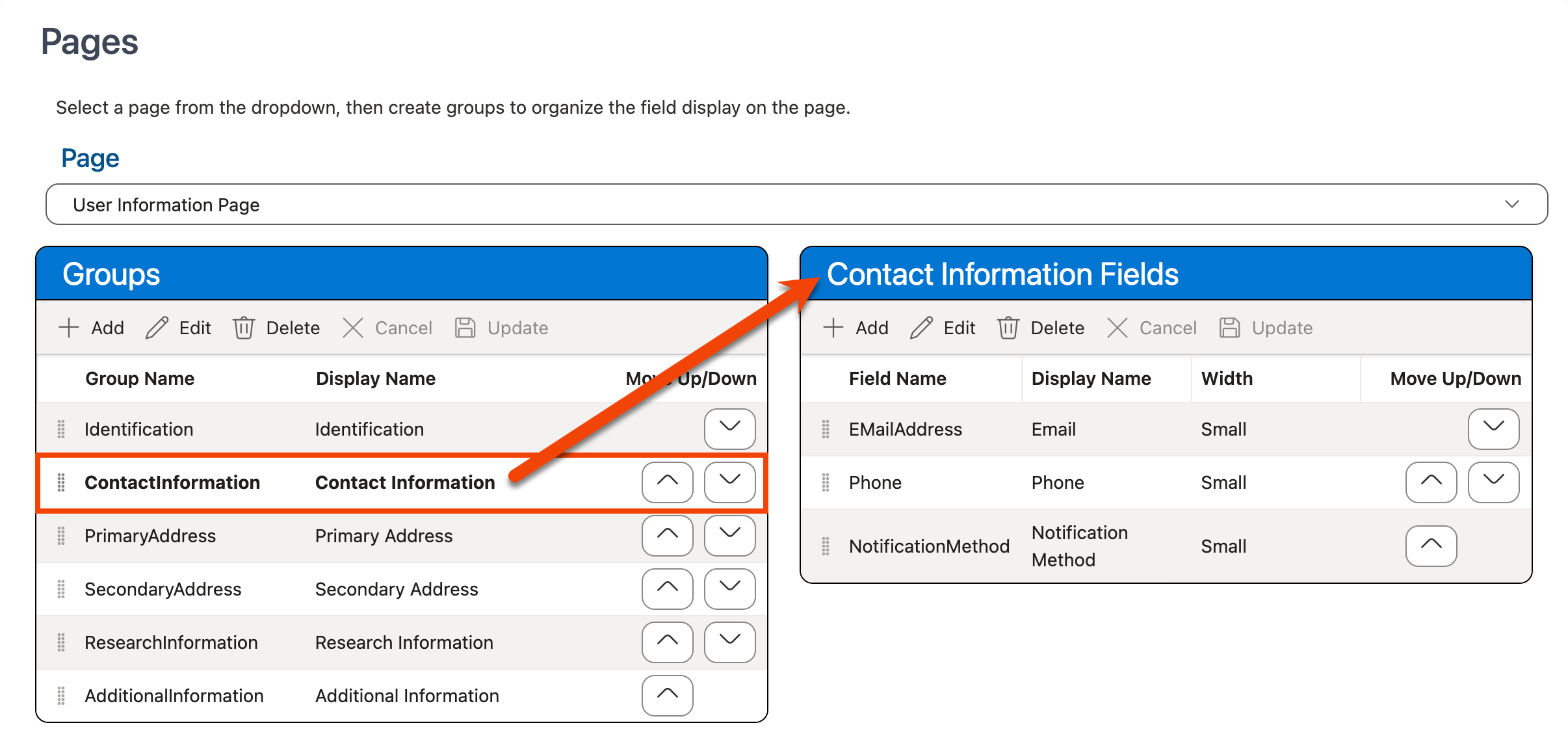Move the AdditionalInformation group up
The image size is (1568, 736).
coord(667,696)
